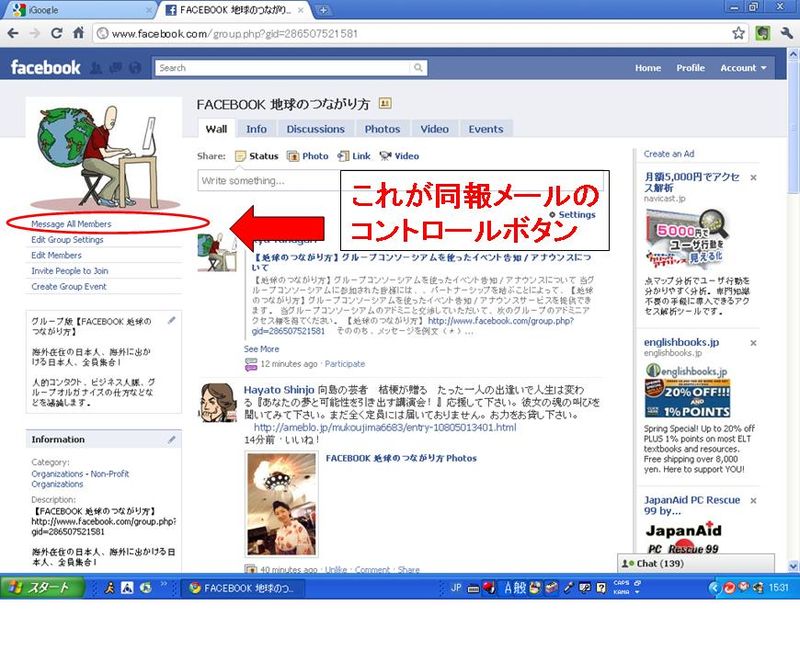Open the messages icon in Facebook header
Viewport: 800px width, 662px height.
(x=115, y=68)
